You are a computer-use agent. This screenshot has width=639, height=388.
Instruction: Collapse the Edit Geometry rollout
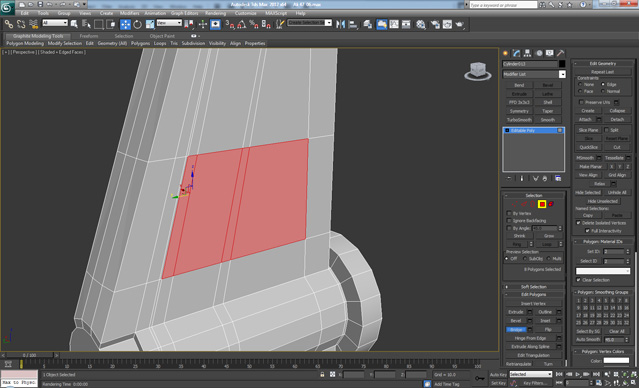click(603, 63)
